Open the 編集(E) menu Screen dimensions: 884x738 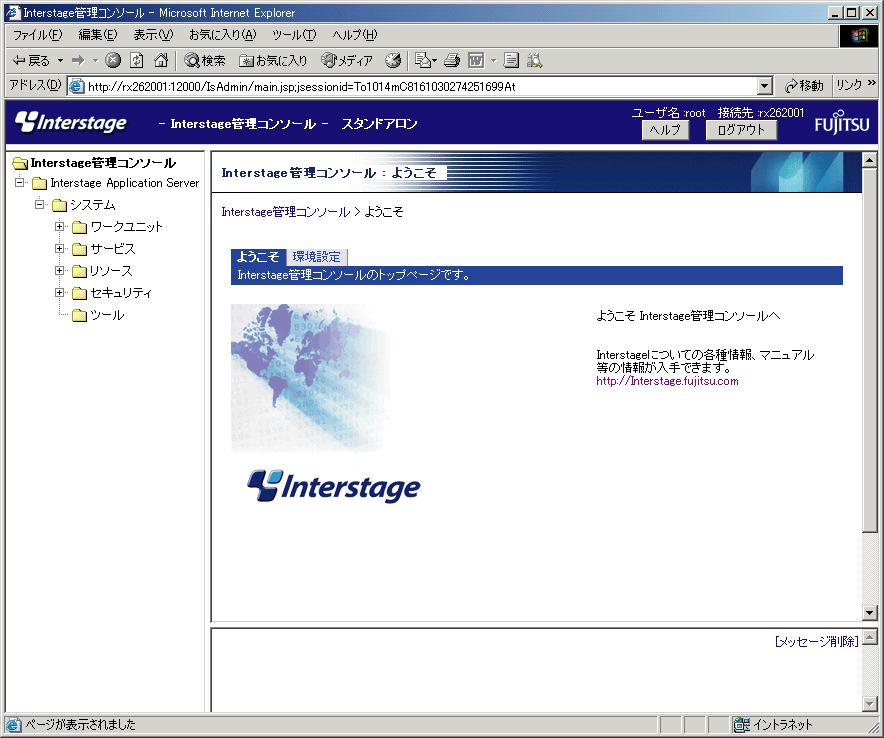tap(98, 35)
